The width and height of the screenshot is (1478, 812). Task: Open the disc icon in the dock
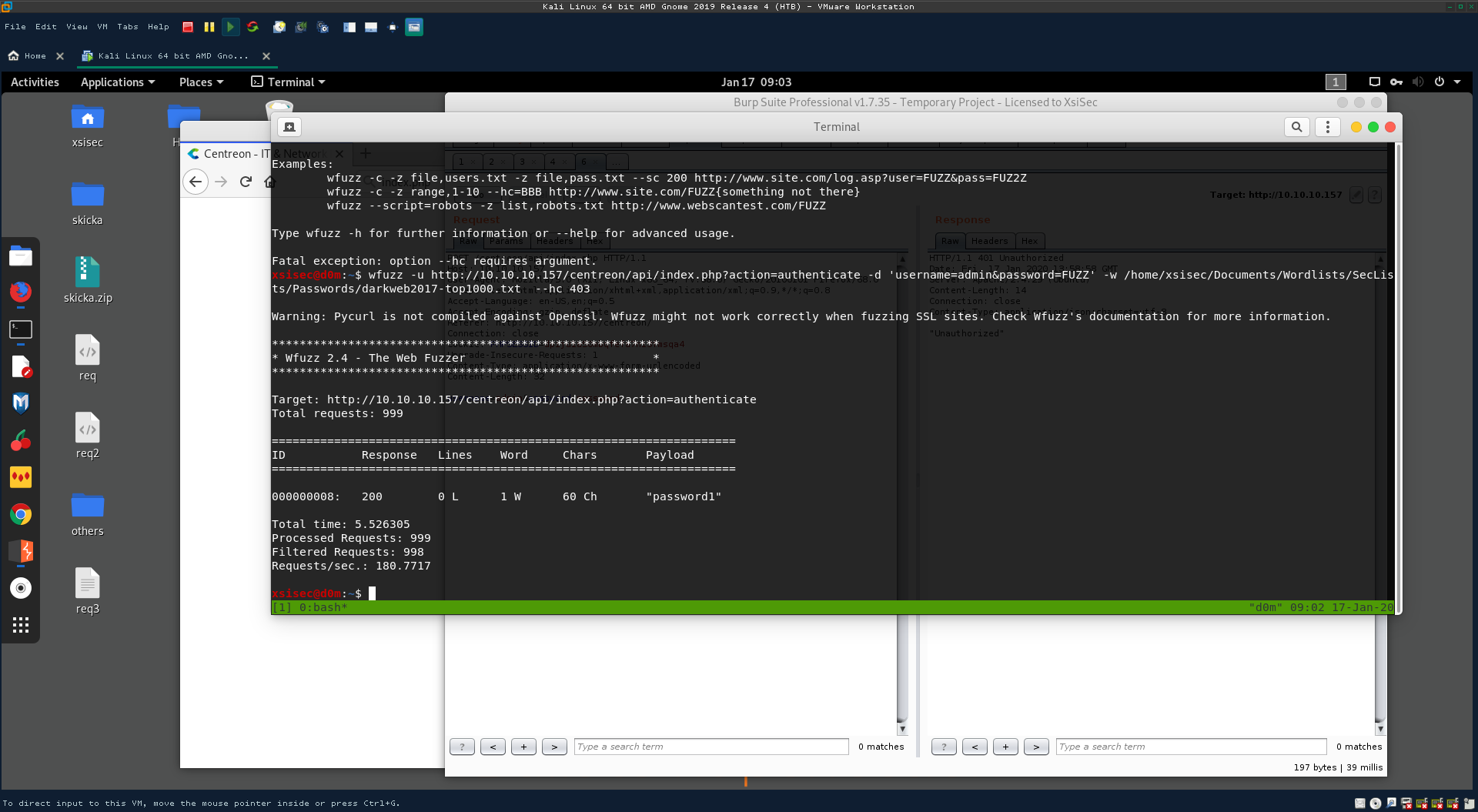coord(21,588)
